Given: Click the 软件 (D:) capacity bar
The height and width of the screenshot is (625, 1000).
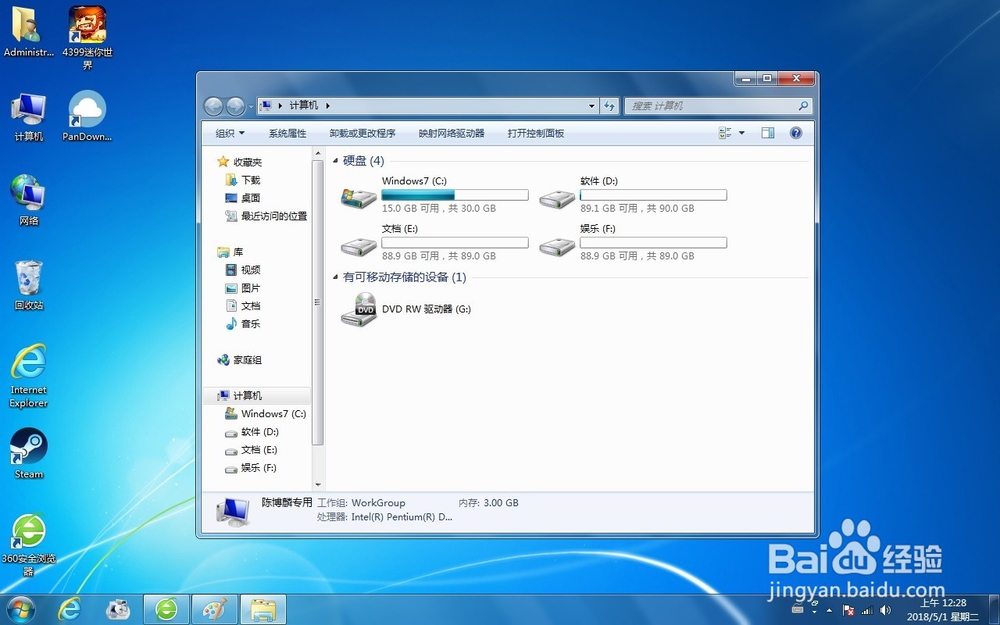Looking at the screenshot, I should [x=653, y=195].
